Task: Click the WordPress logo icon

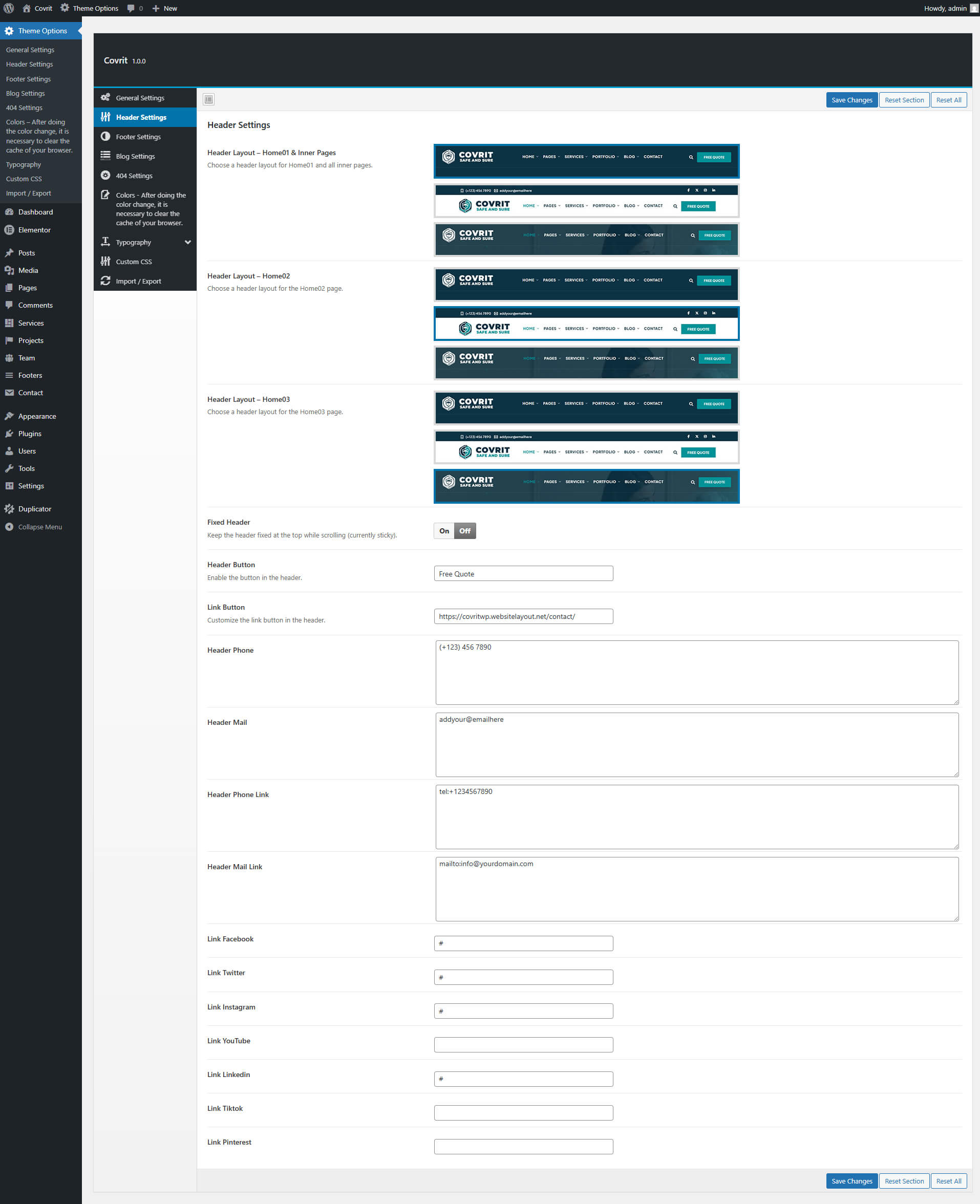Action: pyautogui.click(x=9, y=9)
